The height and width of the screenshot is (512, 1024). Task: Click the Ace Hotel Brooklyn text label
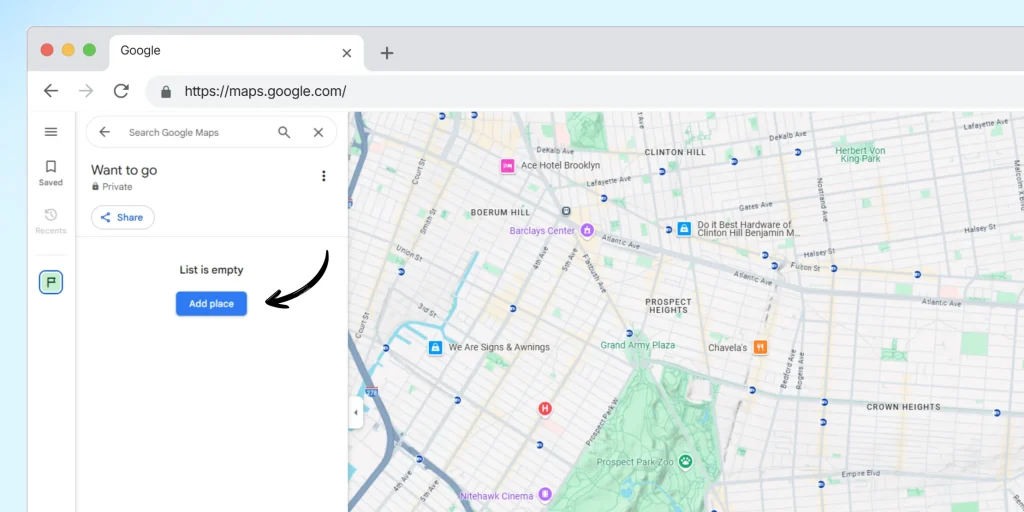coord(560,165)
